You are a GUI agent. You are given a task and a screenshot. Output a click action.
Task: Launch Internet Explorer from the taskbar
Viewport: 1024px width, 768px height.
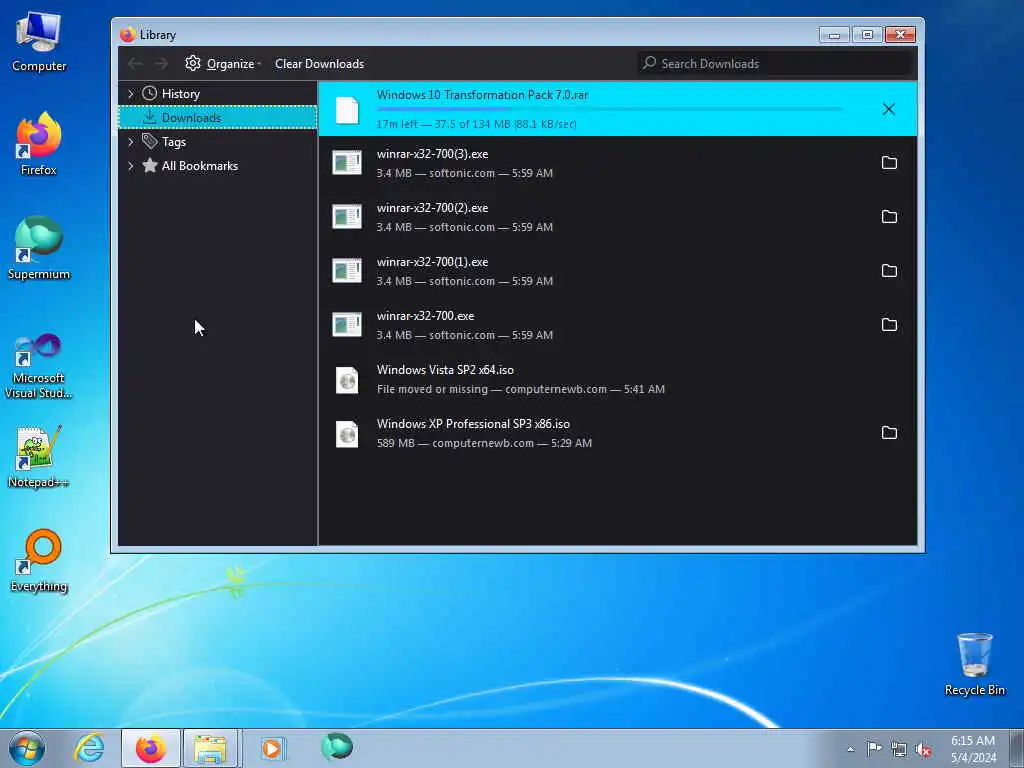tap(89, 748)
